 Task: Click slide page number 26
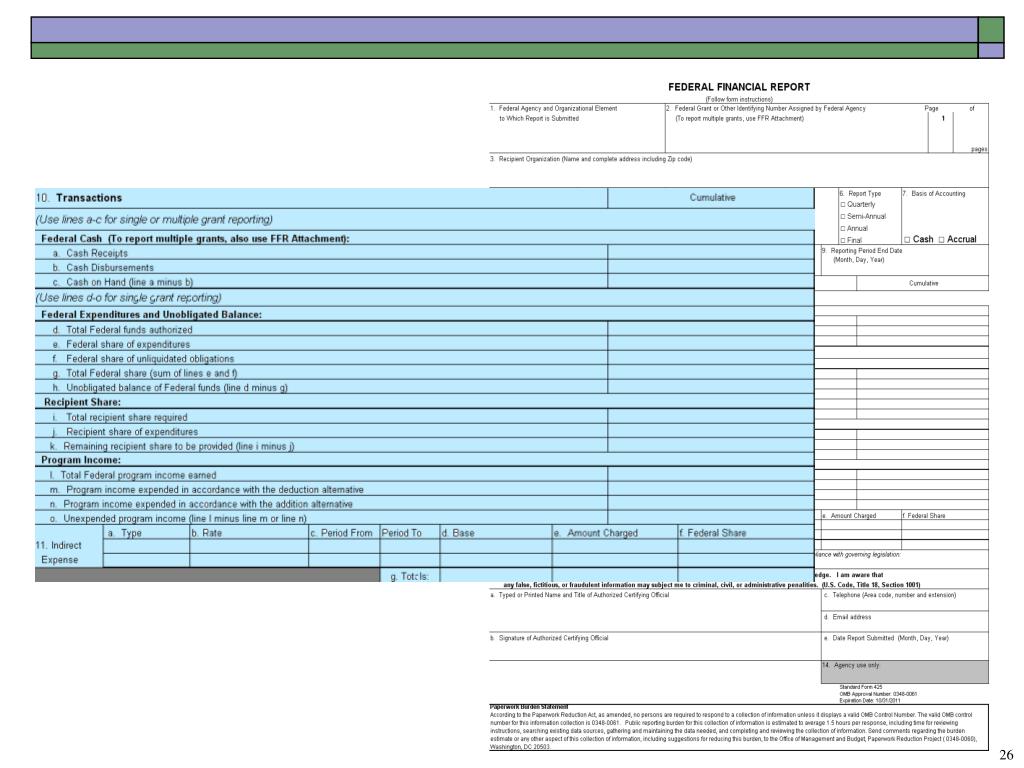pyautogui.click(x=1006, y=755)
